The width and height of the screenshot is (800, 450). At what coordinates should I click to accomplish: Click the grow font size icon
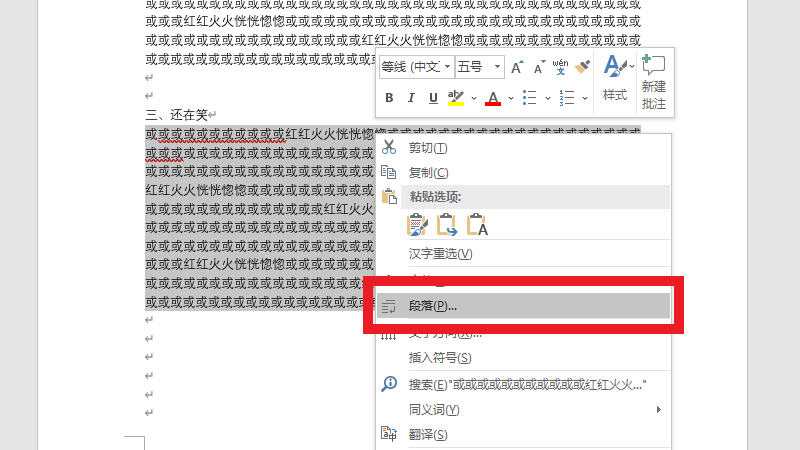(x=517, y=67)
